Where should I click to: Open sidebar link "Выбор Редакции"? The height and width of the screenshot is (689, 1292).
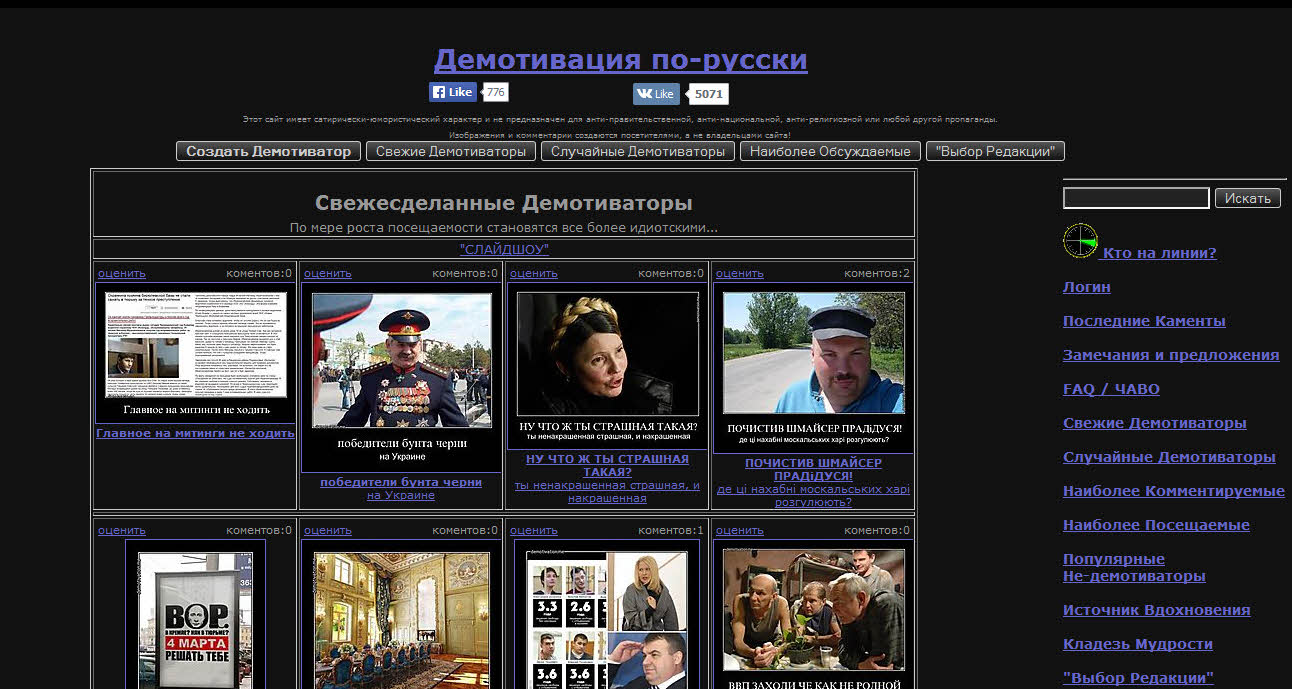tap(1138, 678)
